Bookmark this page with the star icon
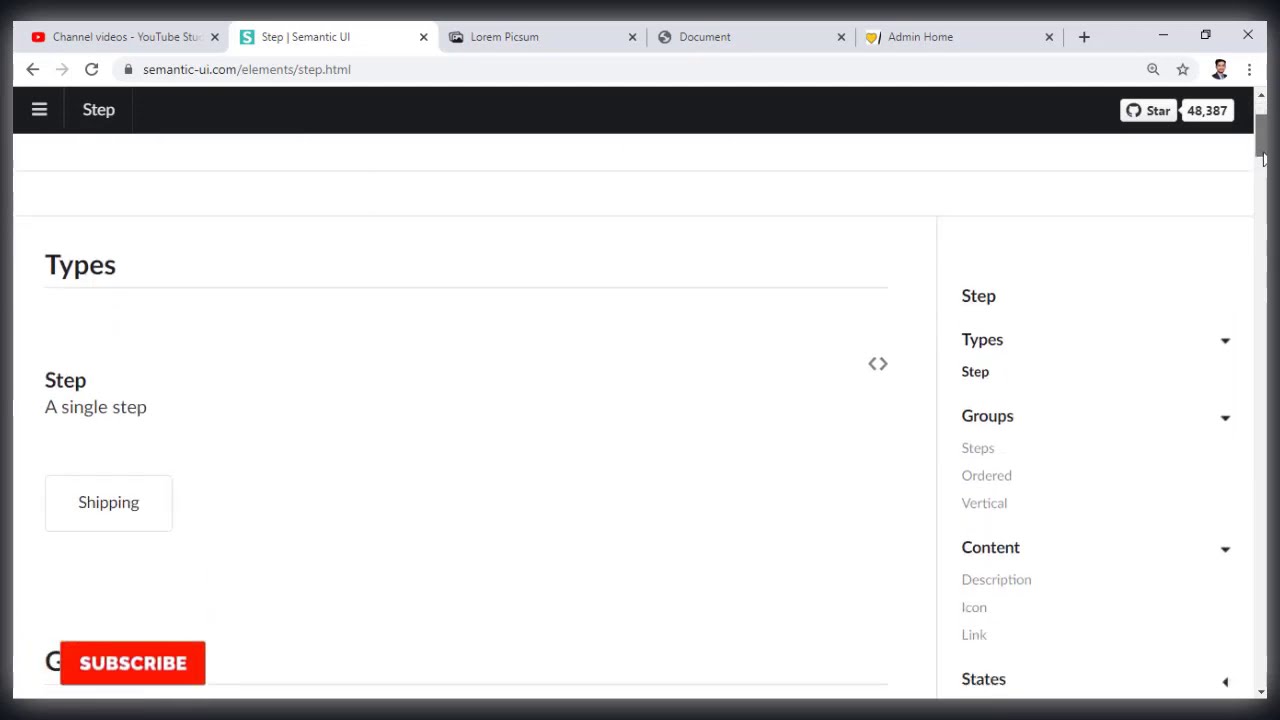This screenshot has width=1280, height=720. (x=1183, y=70)
